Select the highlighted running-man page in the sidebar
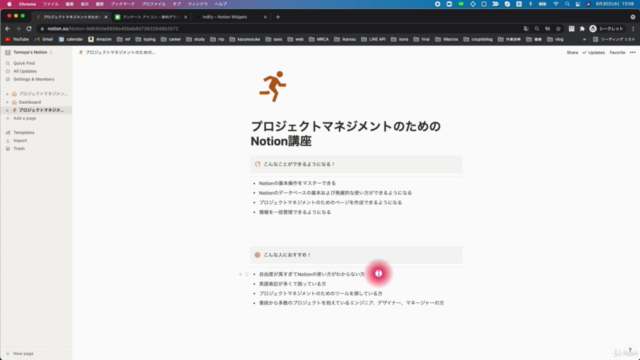The width and height of the screenshot is (640, 360). (41, 110)
